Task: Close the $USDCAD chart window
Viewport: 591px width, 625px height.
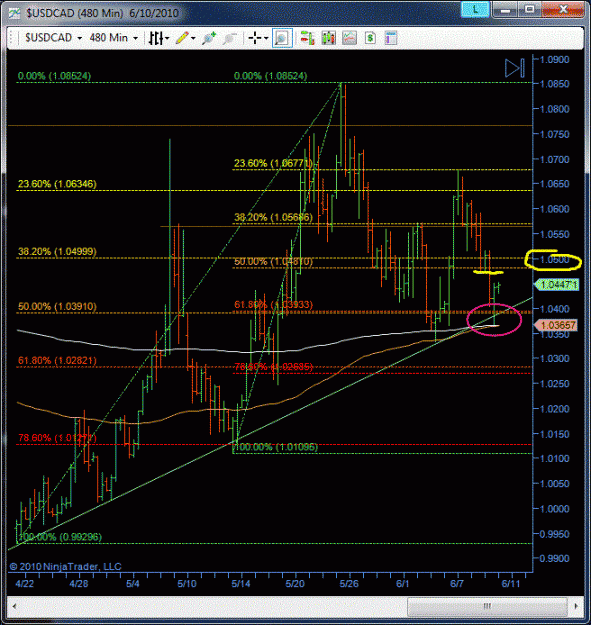Action: click(563, 10)
